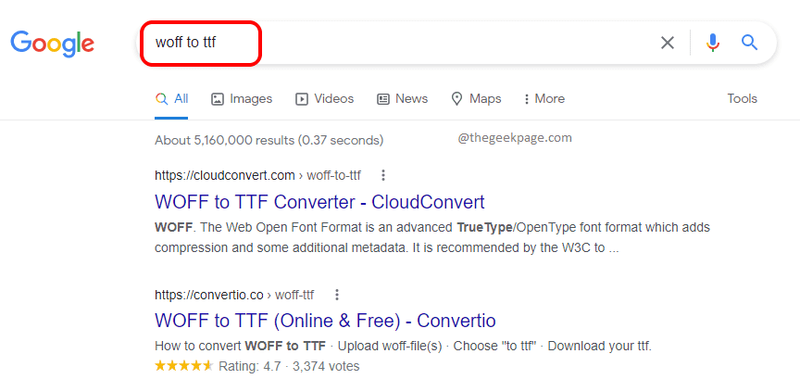Viewport: 800px width, 379px height.
Task: Click the blue magnifier search icon
Action: [x=749, y=42]
